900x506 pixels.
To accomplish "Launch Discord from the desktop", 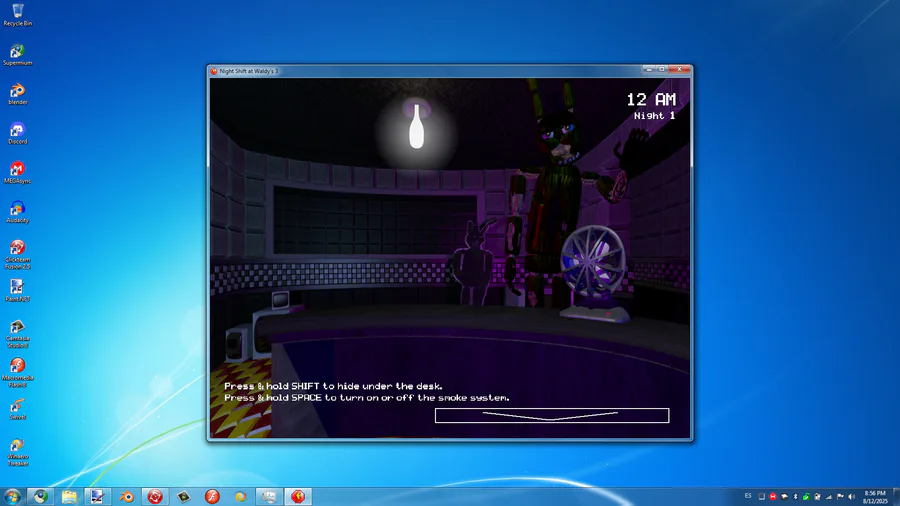I will click(x=18, y=134).
